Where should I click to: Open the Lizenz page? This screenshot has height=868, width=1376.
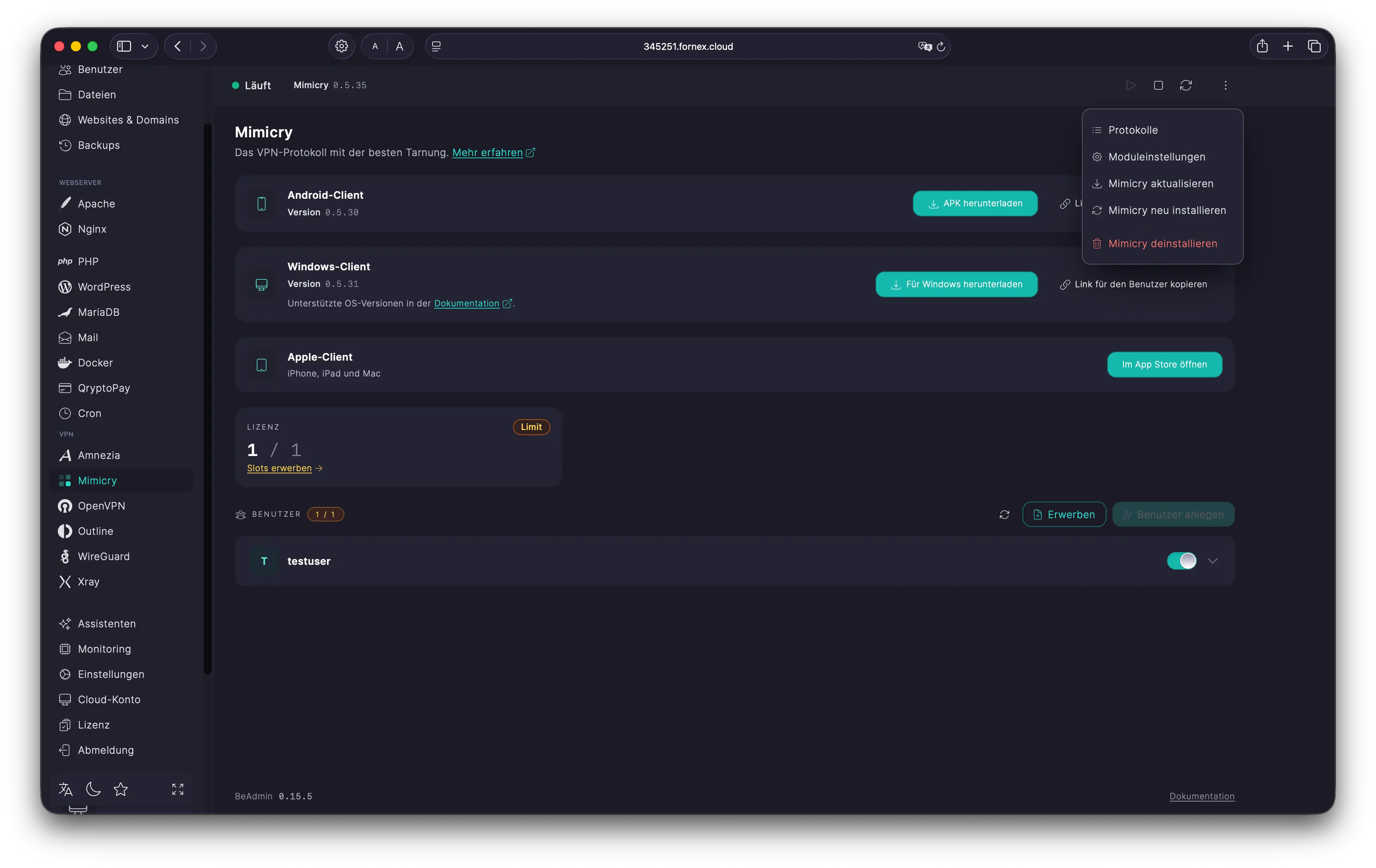[84, 725]
